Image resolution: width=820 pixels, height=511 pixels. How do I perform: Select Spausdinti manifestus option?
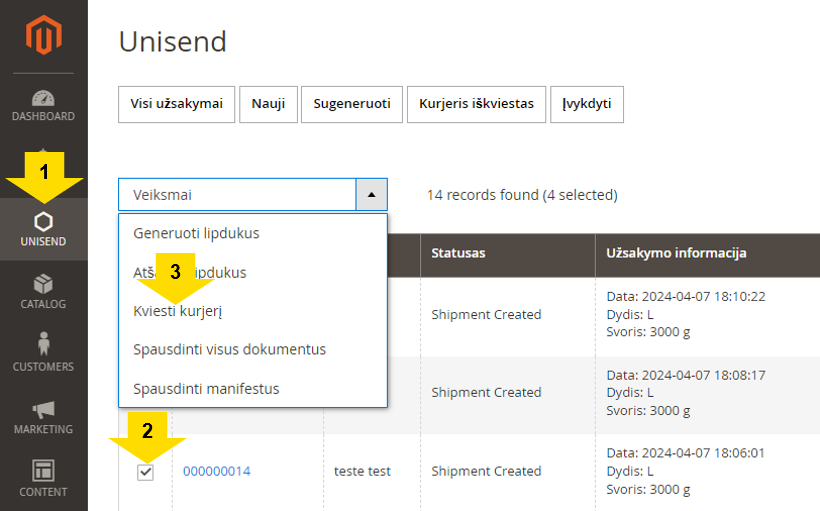(x=206, y=389)
